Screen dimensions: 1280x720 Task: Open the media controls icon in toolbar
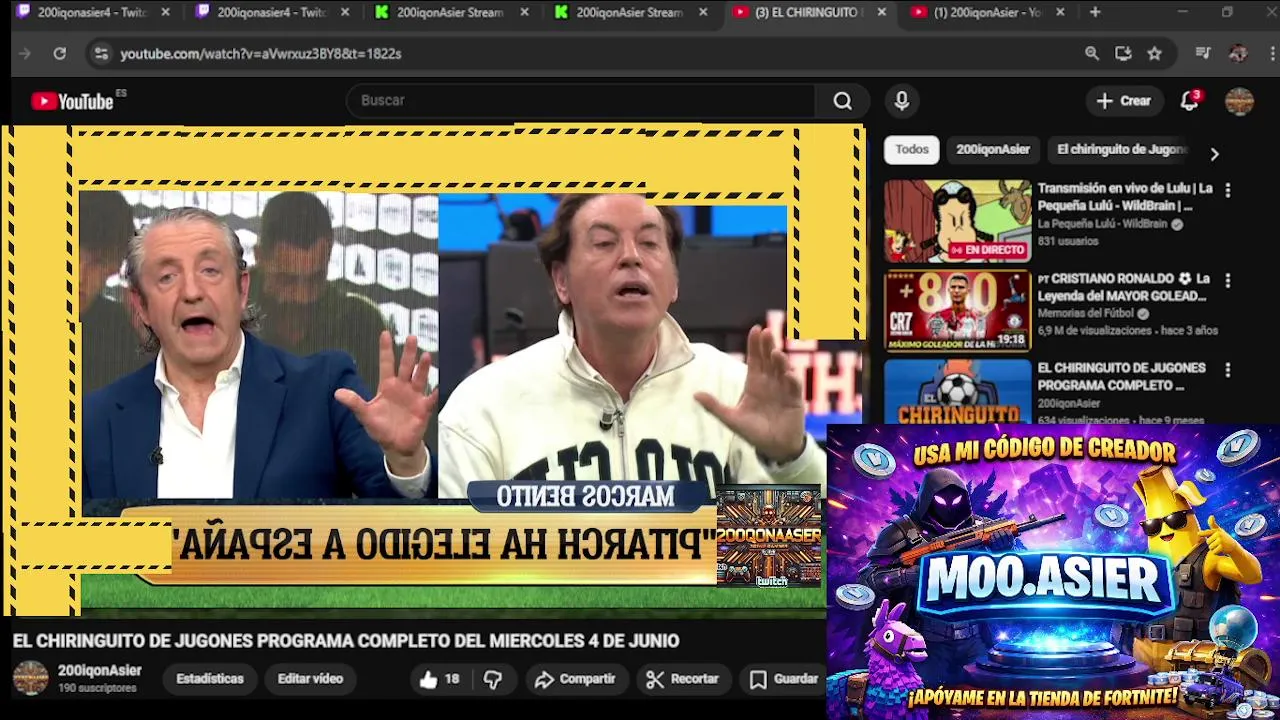(1203, 54)
